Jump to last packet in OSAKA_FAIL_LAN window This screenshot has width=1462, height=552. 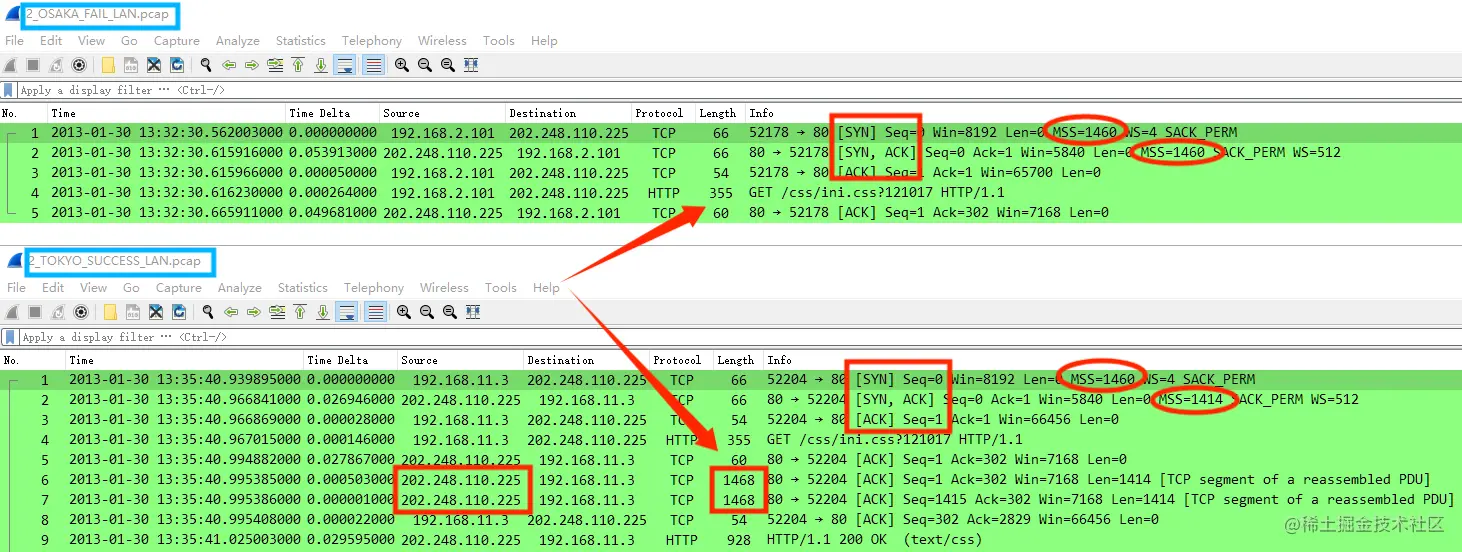[x=321, y=65]
